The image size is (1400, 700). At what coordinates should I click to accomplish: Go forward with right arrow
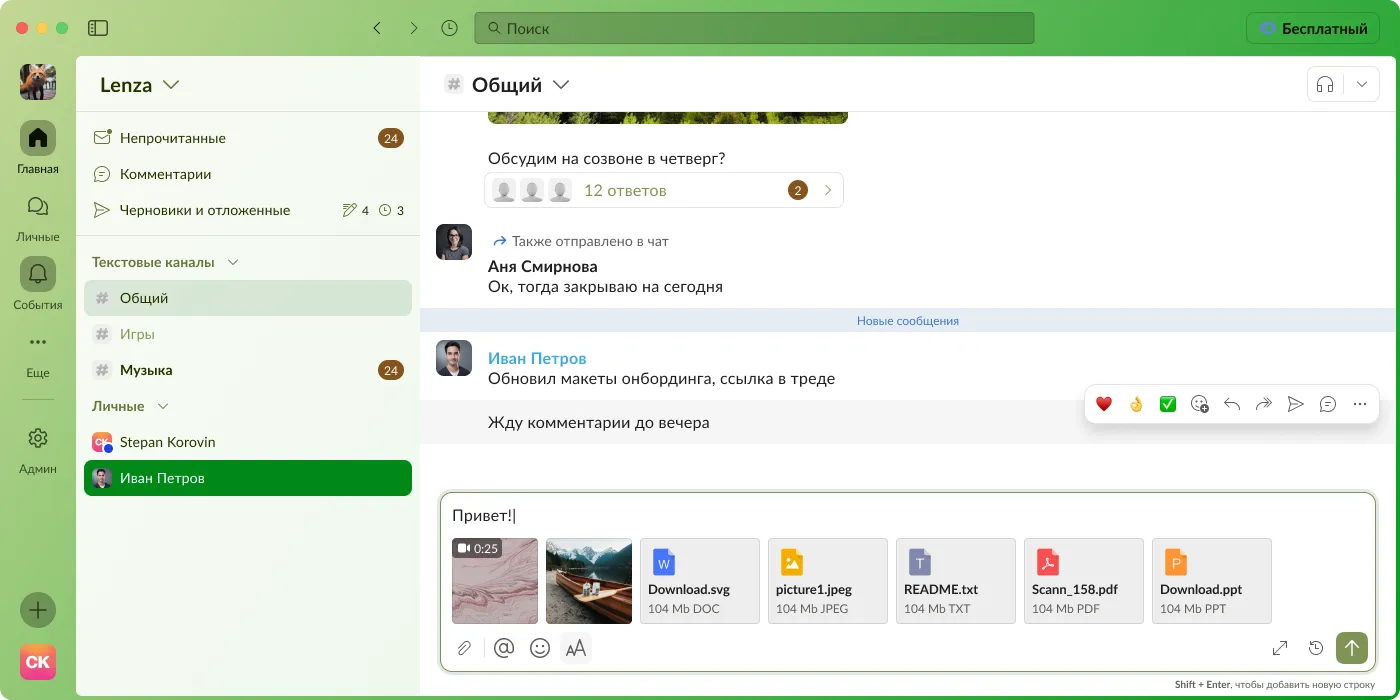(413, 28)
